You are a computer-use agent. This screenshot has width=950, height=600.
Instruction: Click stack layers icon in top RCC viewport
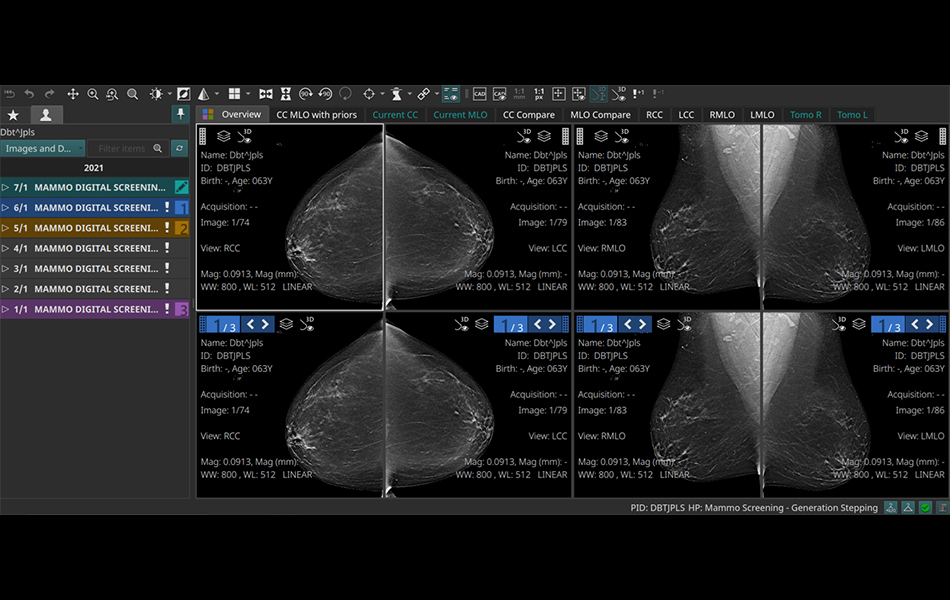click(x=224, y=136)
